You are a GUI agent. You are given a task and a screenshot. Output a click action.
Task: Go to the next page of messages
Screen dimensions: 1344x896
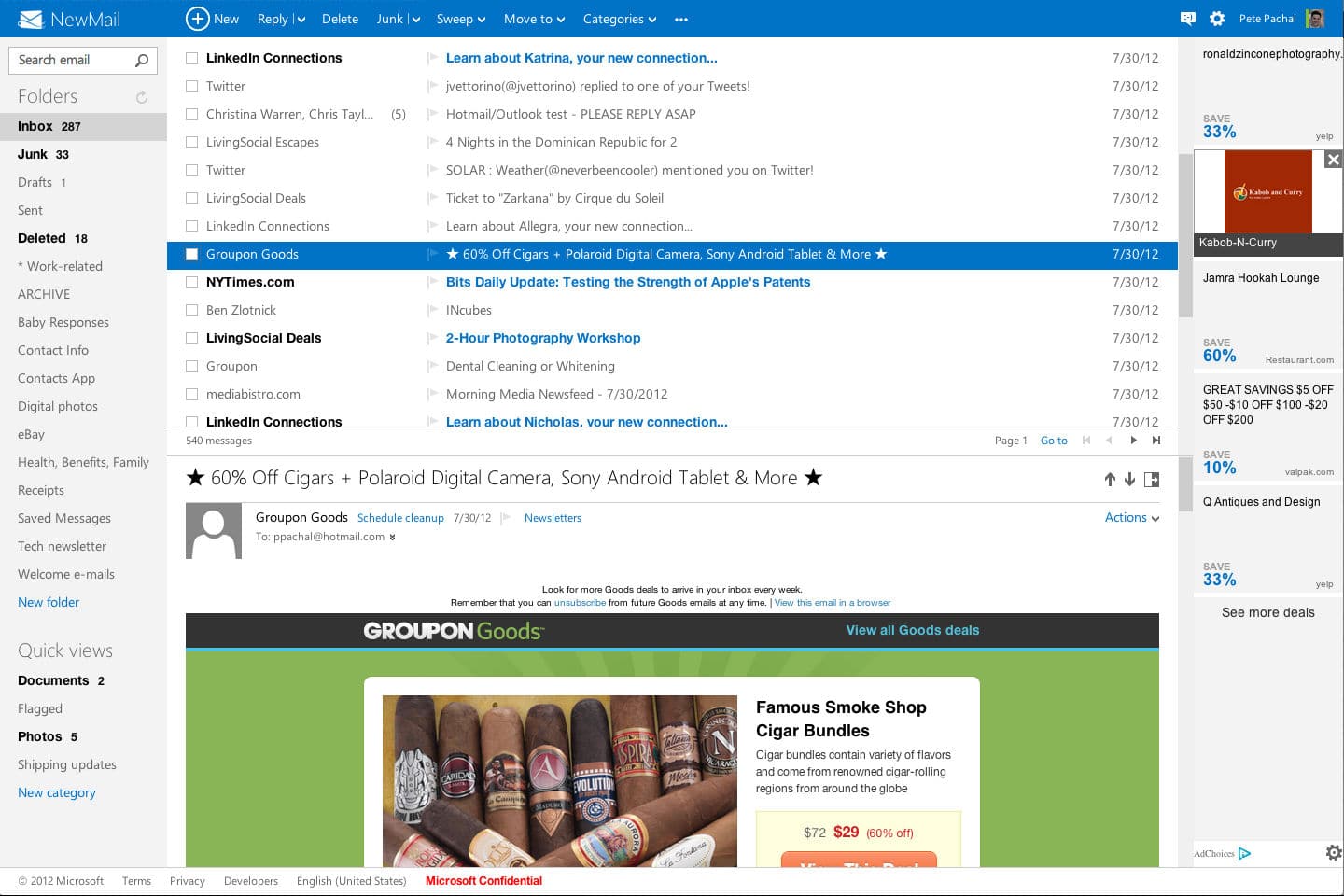tap(1133, 441)
